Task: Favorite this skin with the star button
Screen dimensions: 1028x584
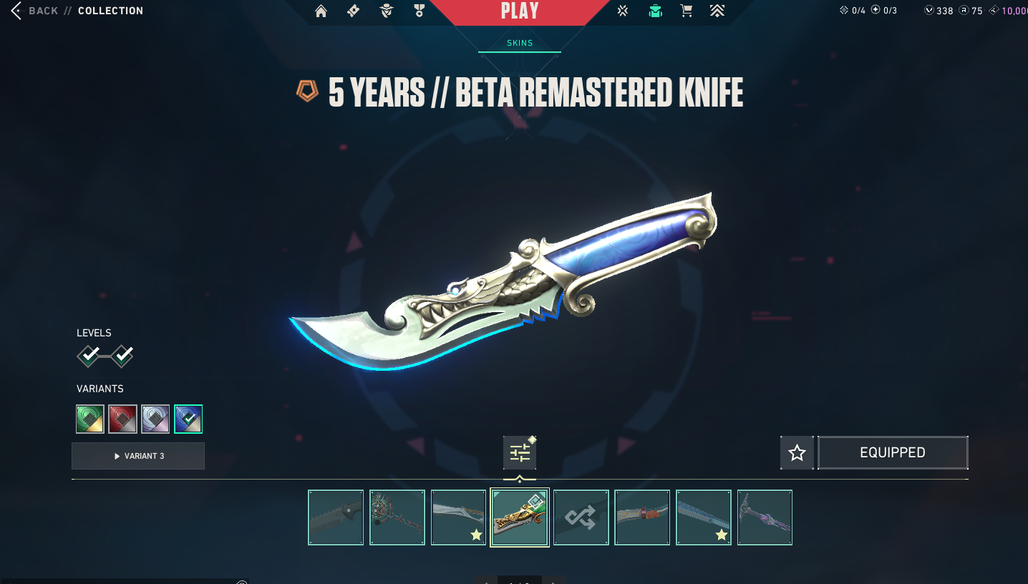Action: [x=797, y=453]
